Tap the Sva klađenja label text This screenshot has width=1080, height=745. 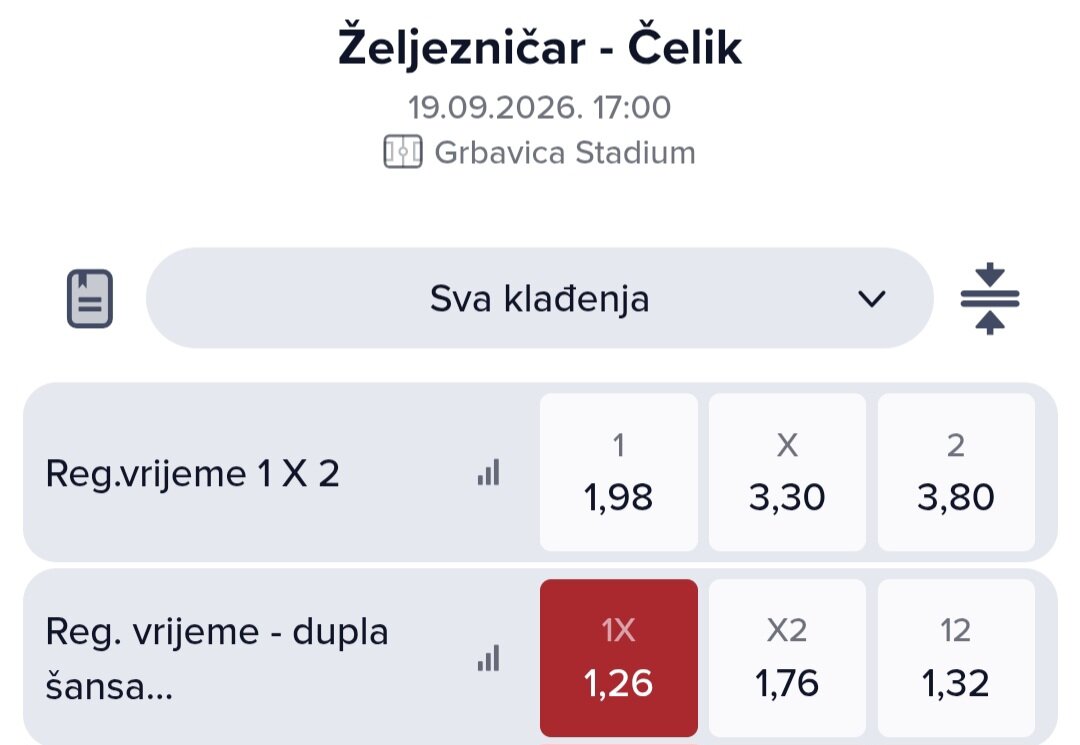(x=539, y=299)
